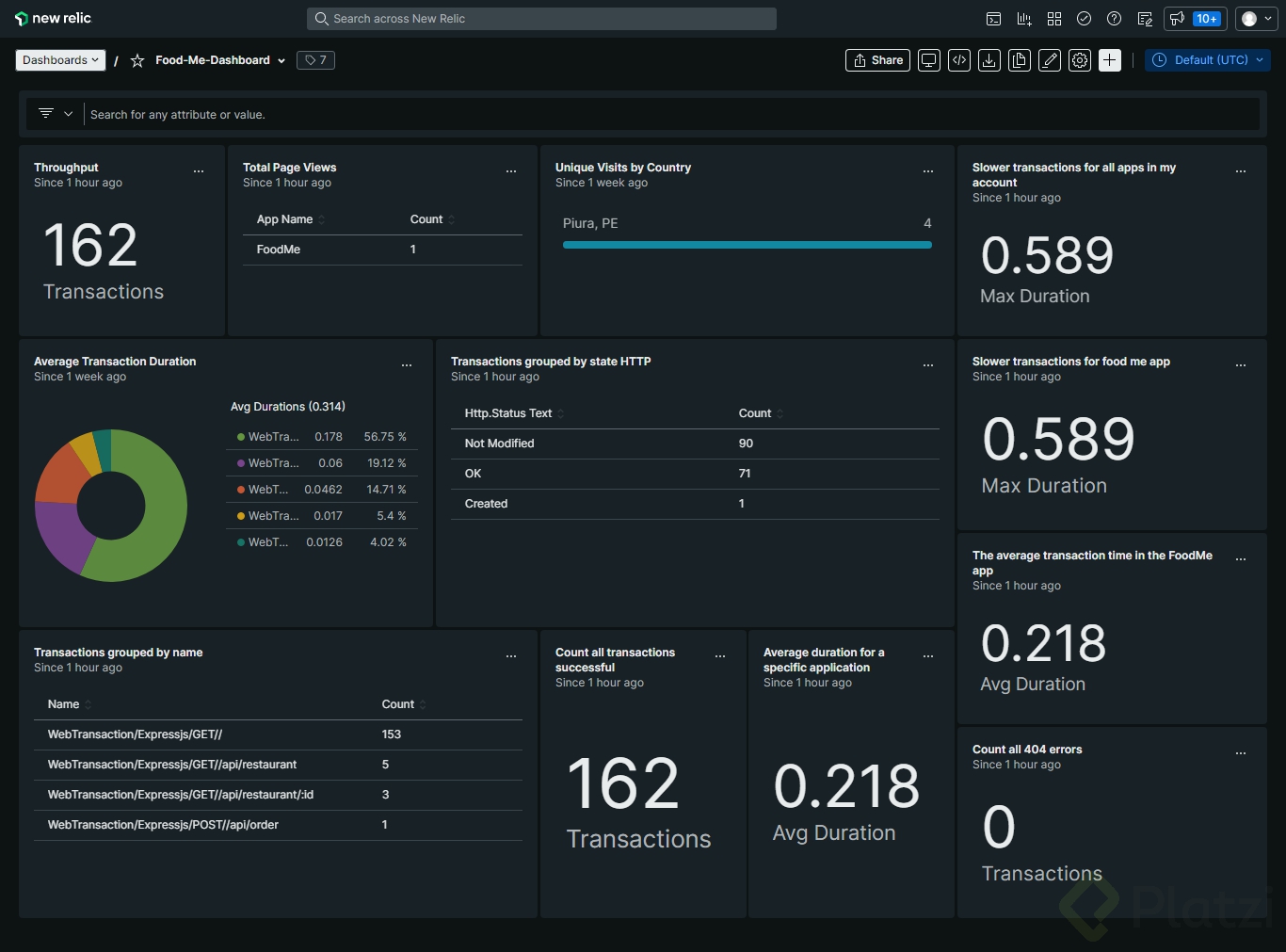Open the query console icon in top bar
The width and height of the screenshot is (1286, 952).
pos(993,19)
